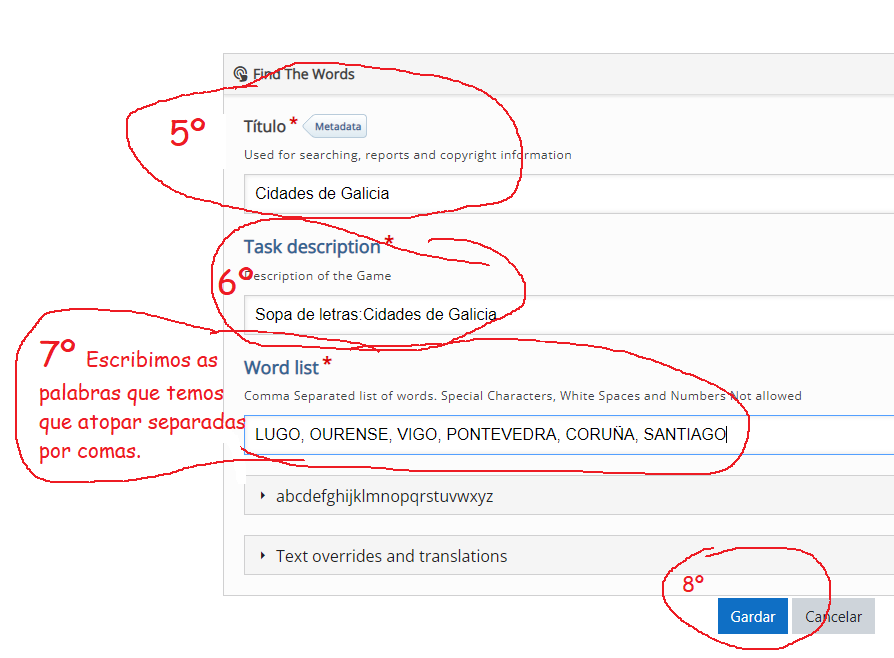Click the Find The Words title text
The width and height of the screenshot is (894, 658).
304,74
